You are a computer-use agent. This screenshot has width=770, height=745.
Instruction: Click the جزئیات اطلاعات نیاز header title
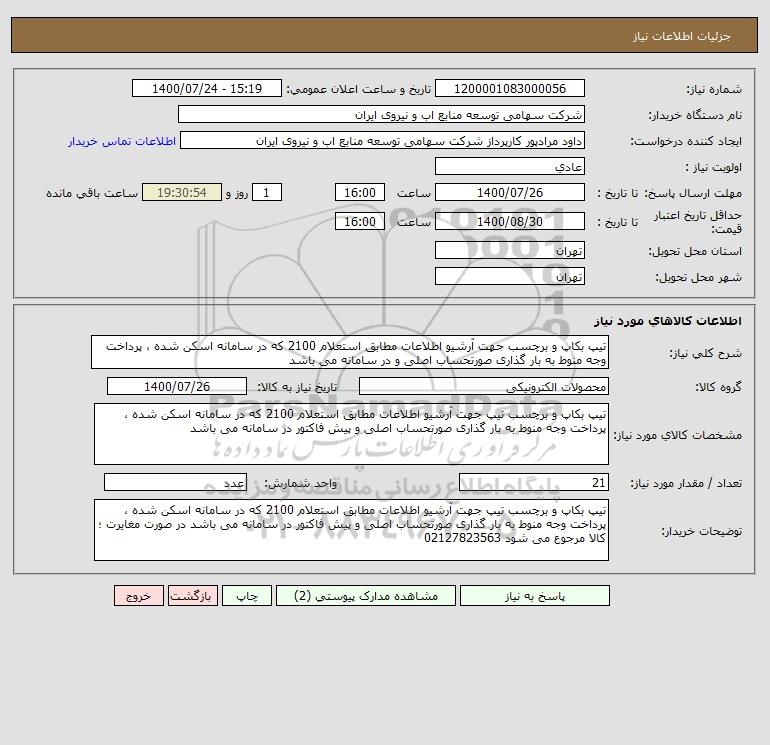[682, 36]
